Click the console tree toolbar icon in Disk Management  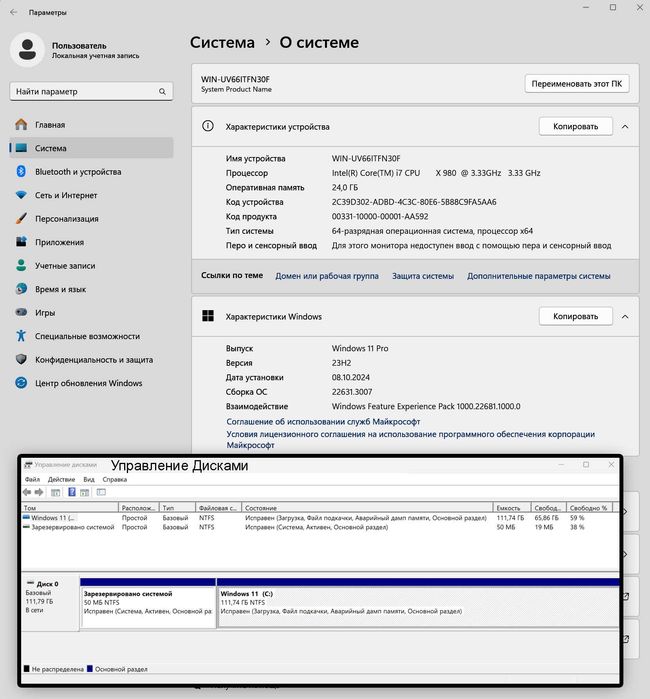pos(55,492)
